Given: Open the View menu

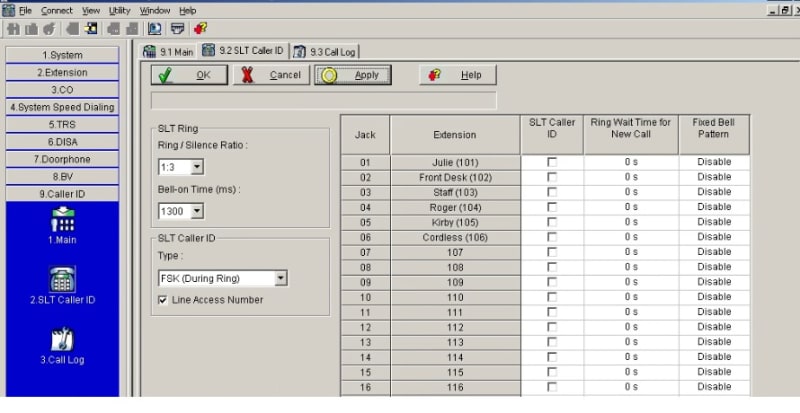Looking at the screenshot, I should click(x=91, y=10).
